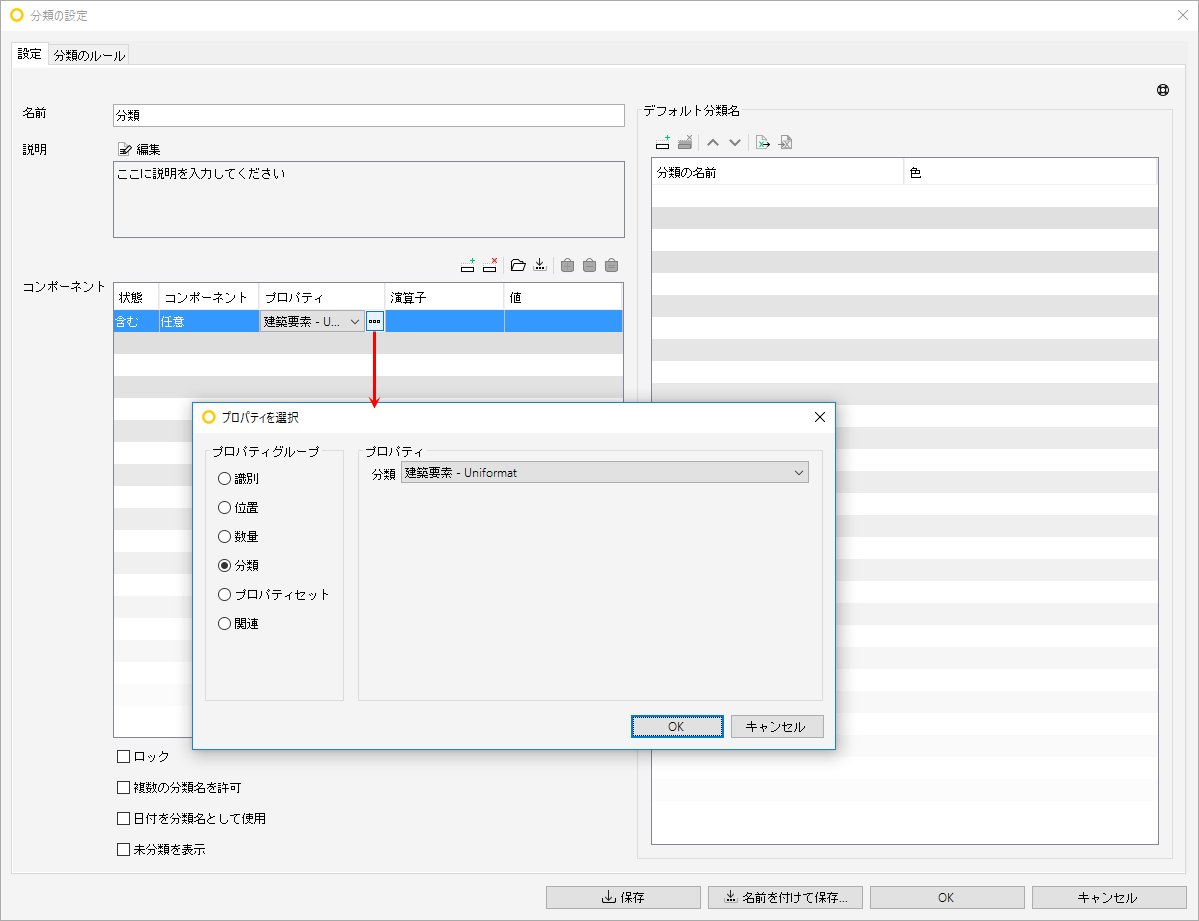Click the 色 column header

[1030, 172]
